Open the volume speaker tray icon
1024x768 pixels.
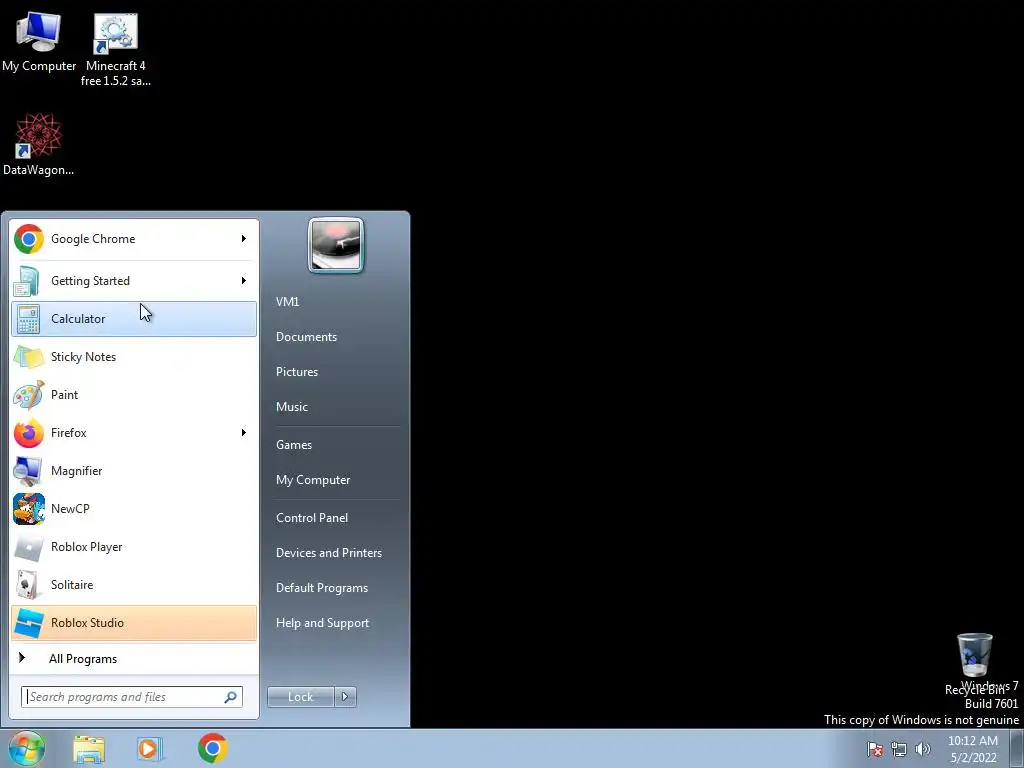click(922, 749)
